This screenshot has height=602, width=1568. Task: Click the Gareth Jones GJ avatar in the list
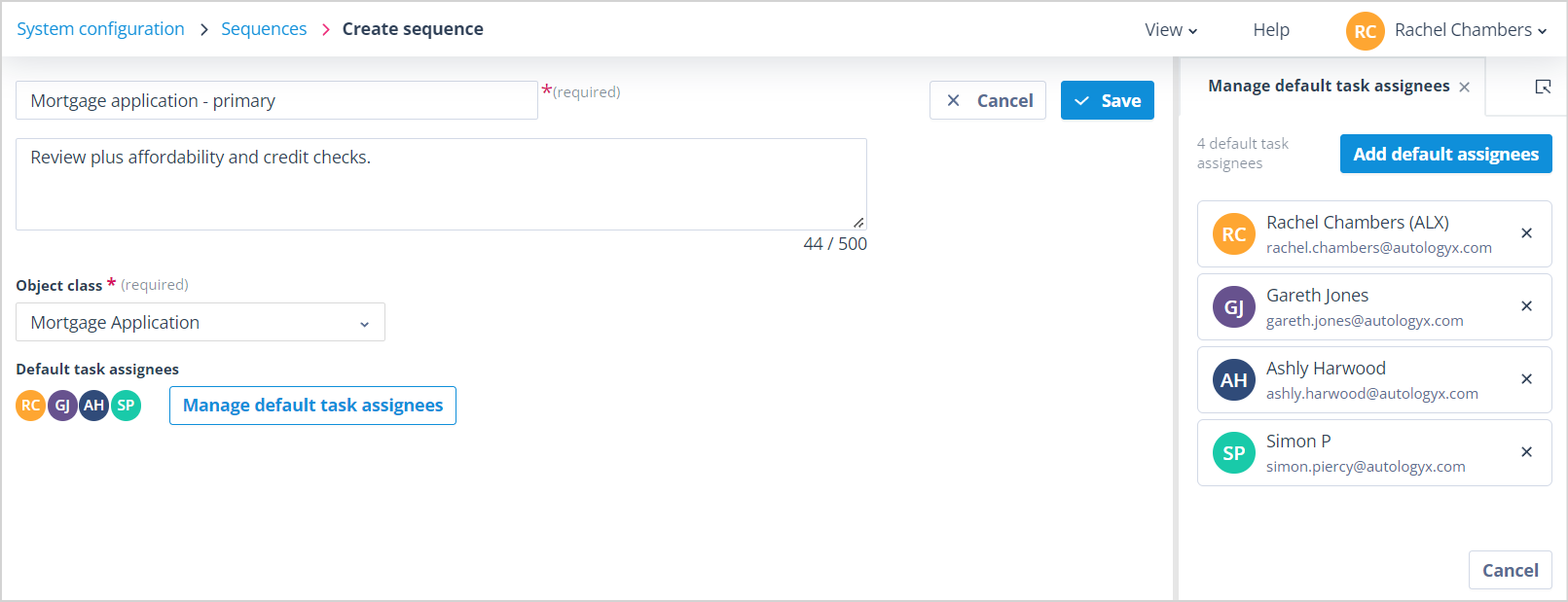(1233, 307)
